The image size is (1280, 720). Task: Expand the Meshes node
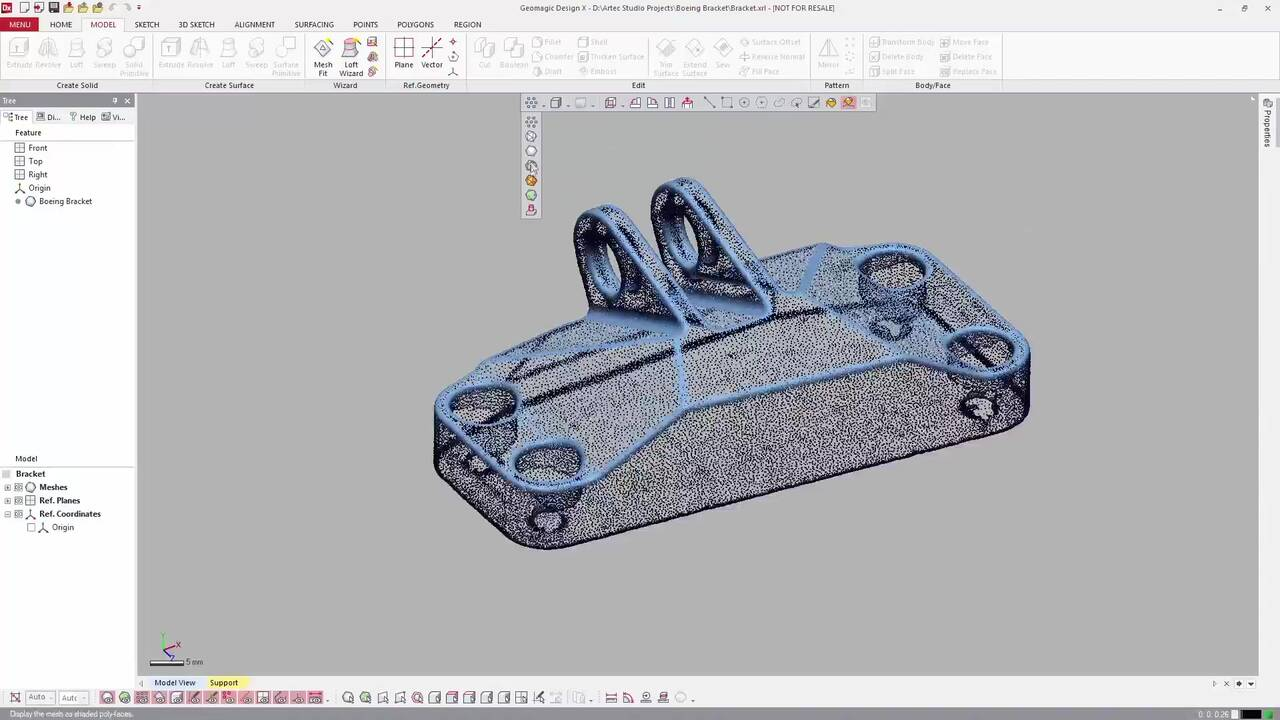pos(8,487)
